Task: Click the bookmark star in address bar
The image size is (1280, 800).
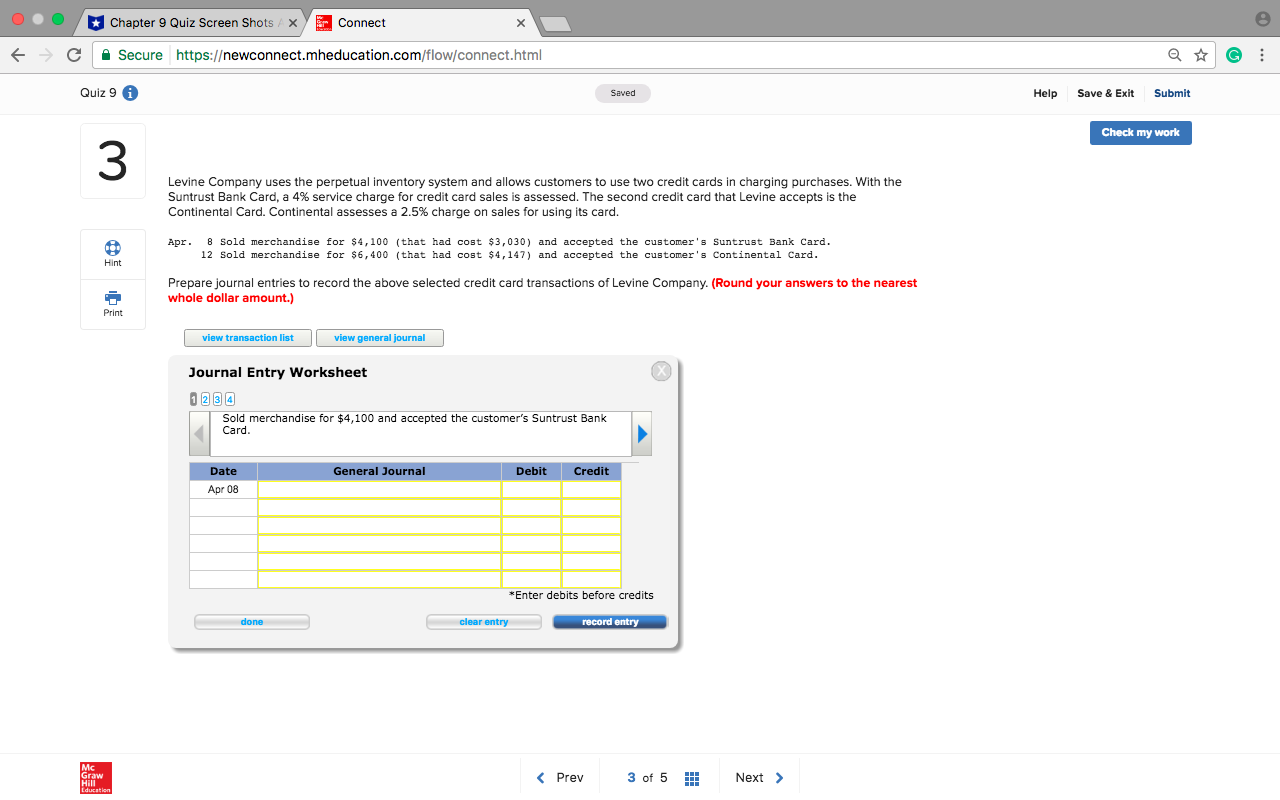Action: click(x=1200, y=55)
